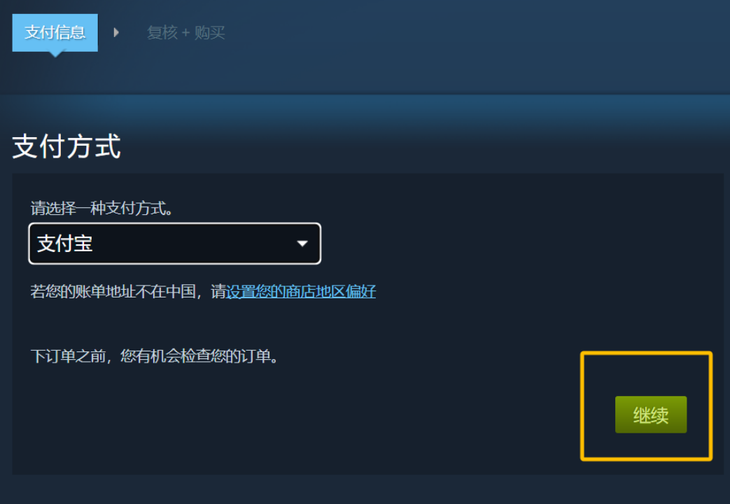
Task: Click the pointer notch beneath 支付信息 tab
Action: 55,54
